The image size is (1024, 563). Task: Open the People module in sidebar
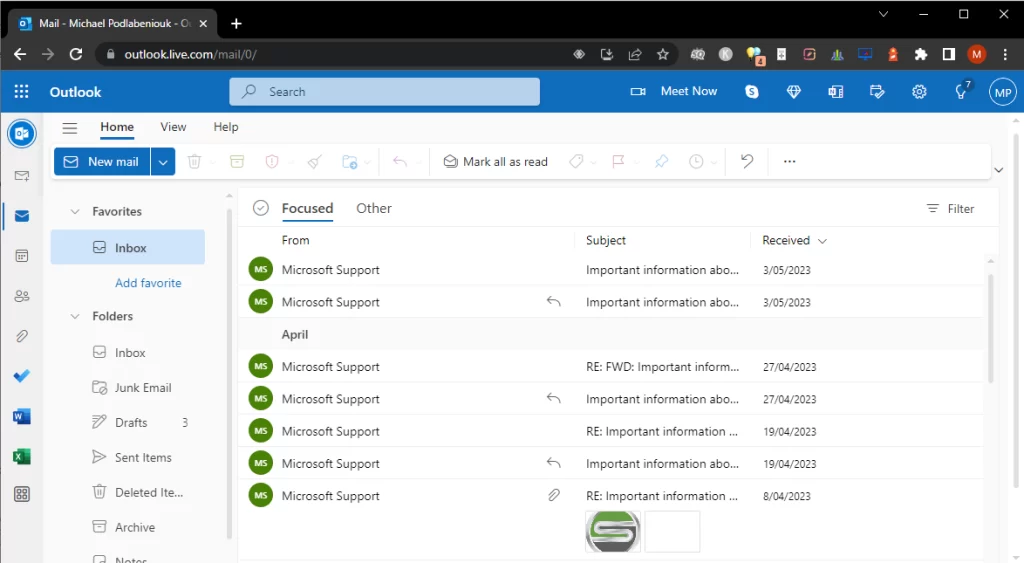(22, 296)
